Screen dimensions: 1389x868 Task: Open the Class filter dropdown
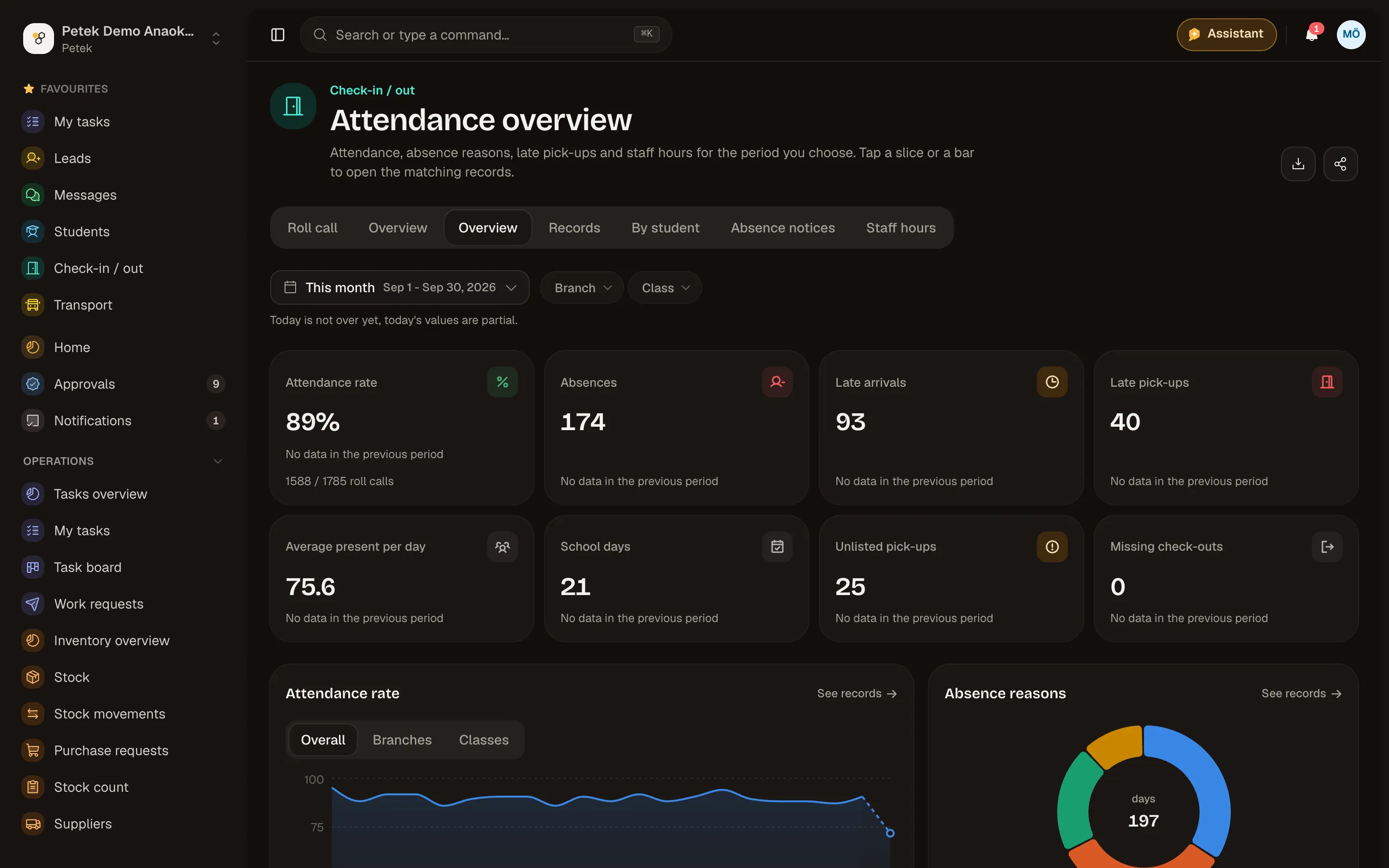click(665, 287)
